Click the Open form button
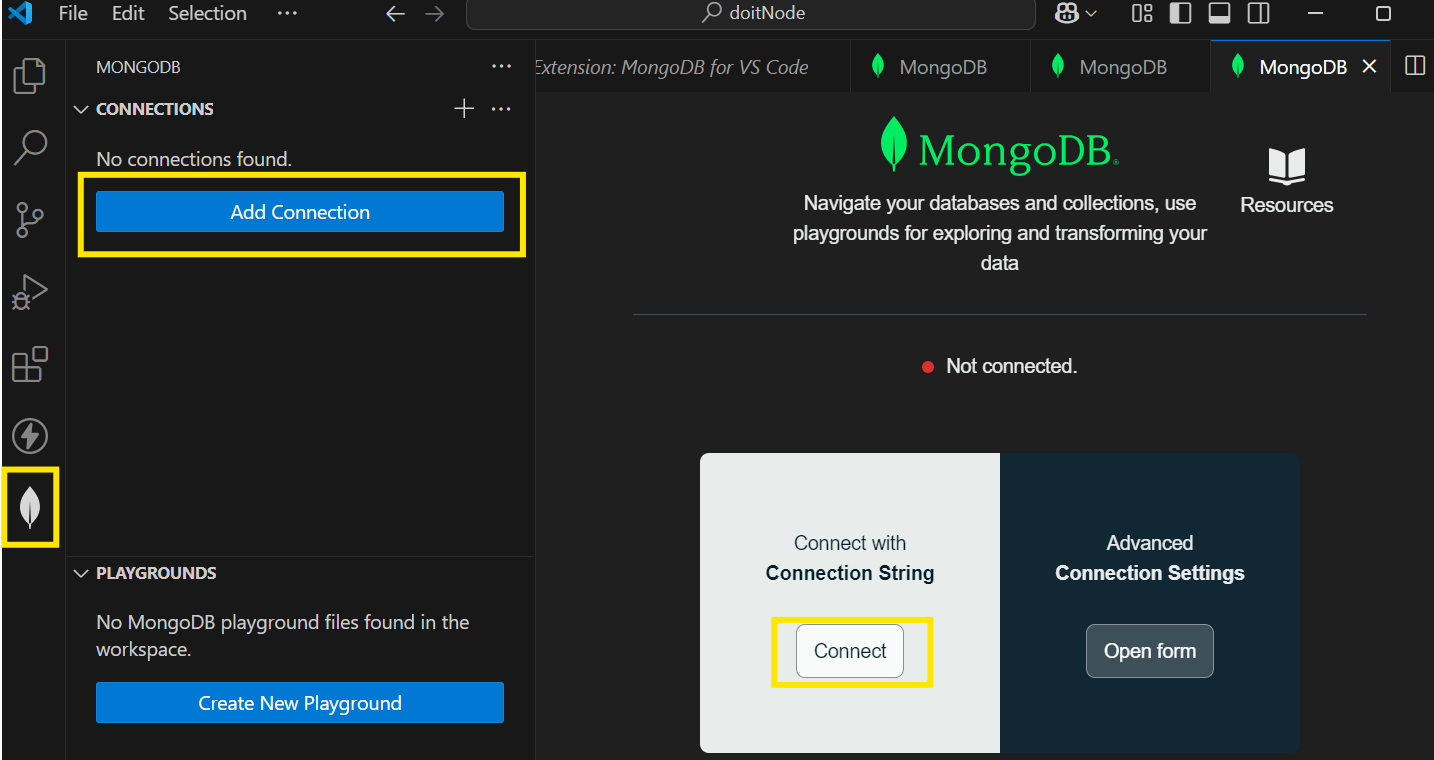The width and height of the screenshot is (1434, 760). point(1150,651)
